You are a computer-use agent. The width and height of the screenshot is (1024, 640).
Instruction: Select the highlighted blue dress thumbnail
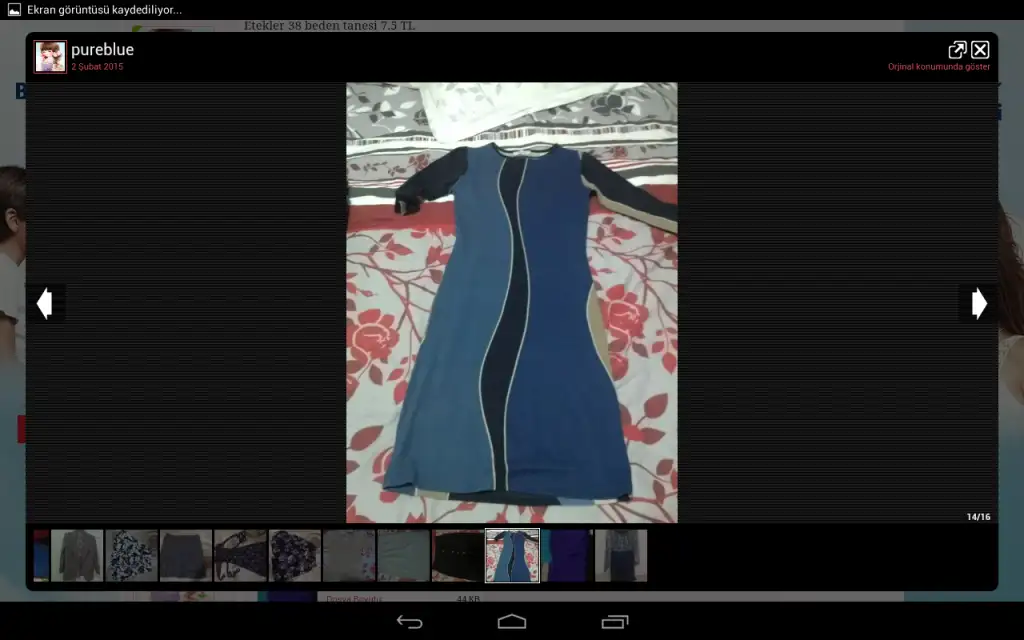pyautogui.click(x=512, y=556)
